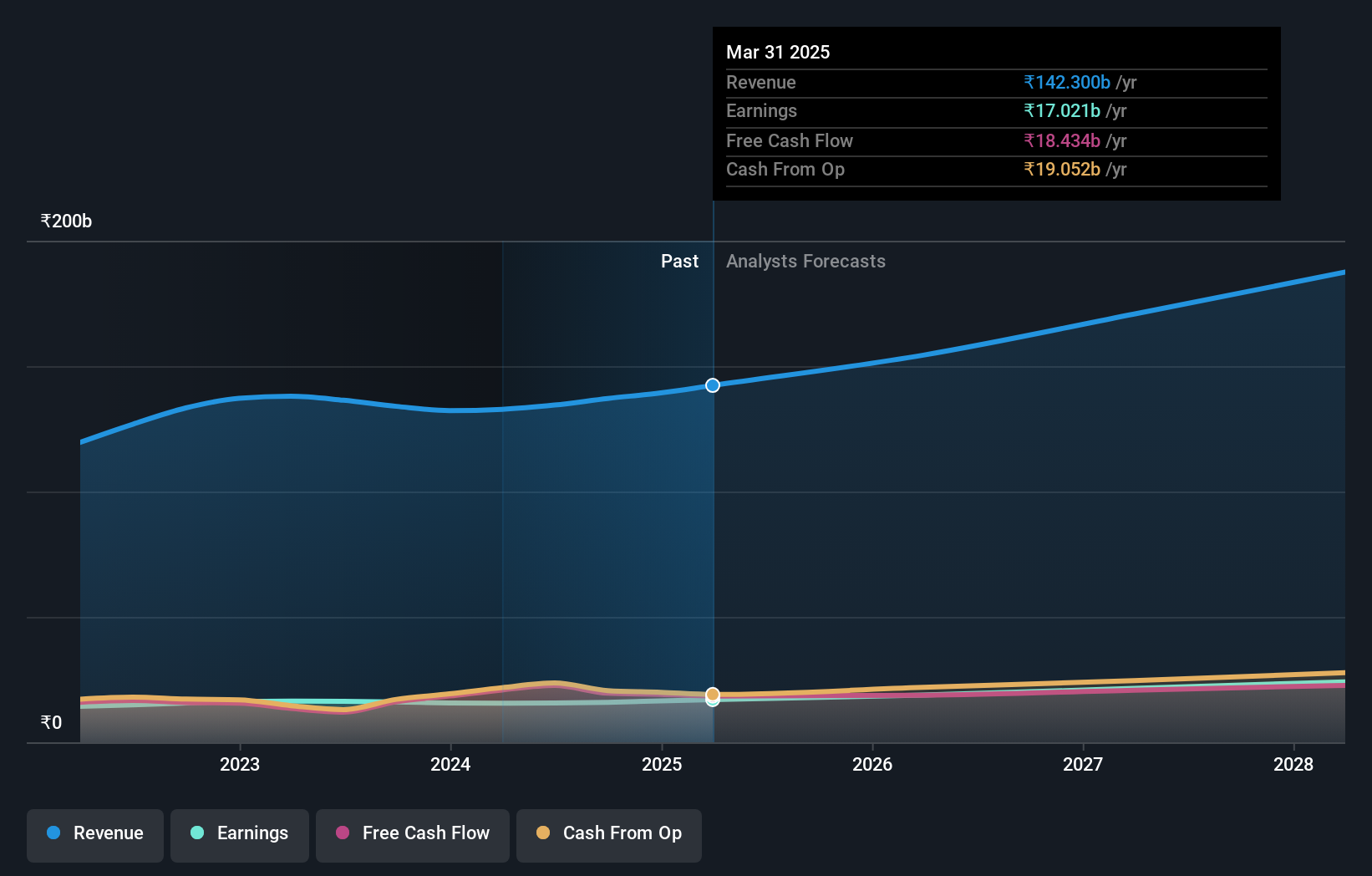Screen dimensions: 1372x876
Task: Click the 'Analysts Forecasts' label
Action: 805,262
